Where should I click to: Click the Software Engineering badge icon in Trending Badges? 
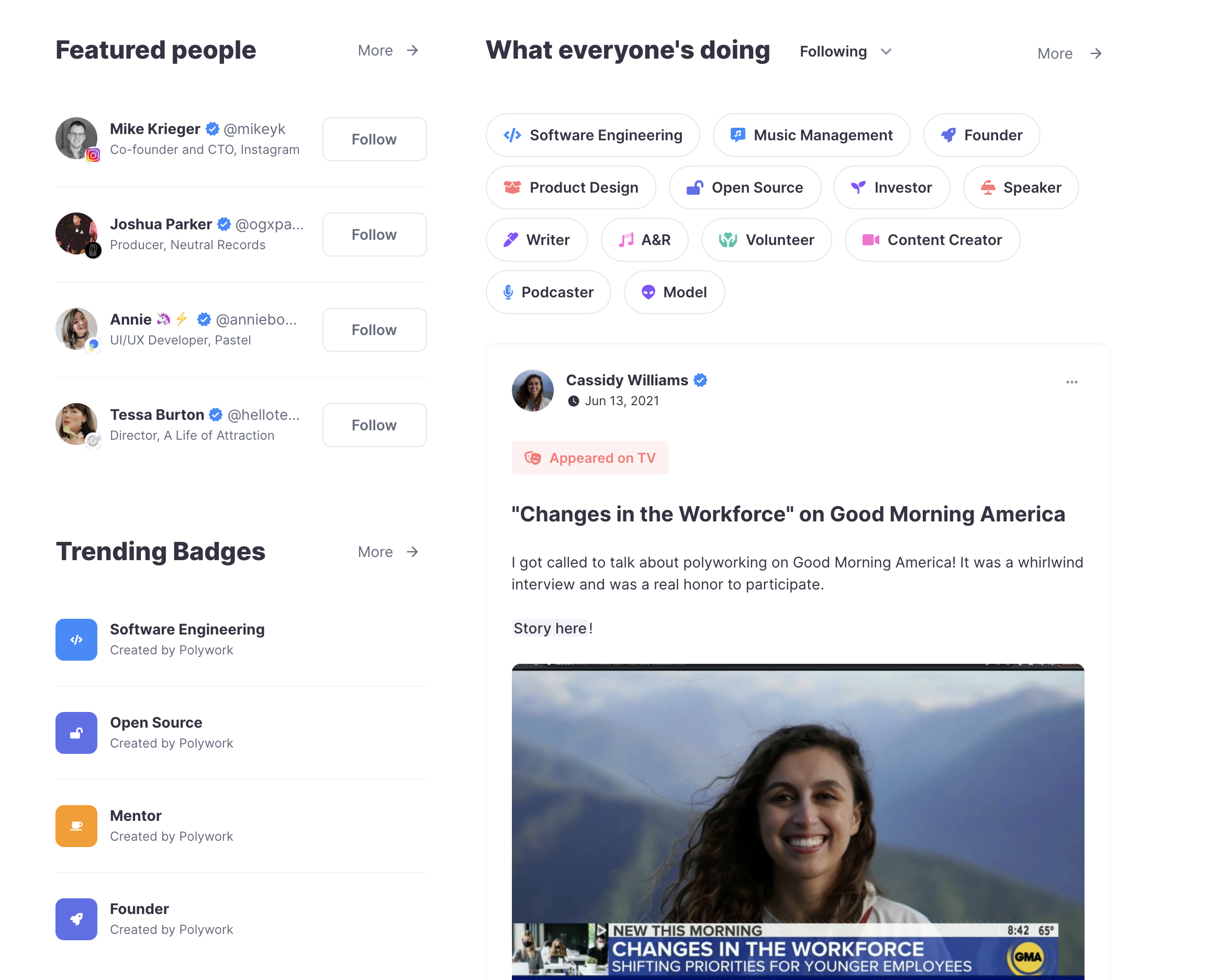coord(76,640)
